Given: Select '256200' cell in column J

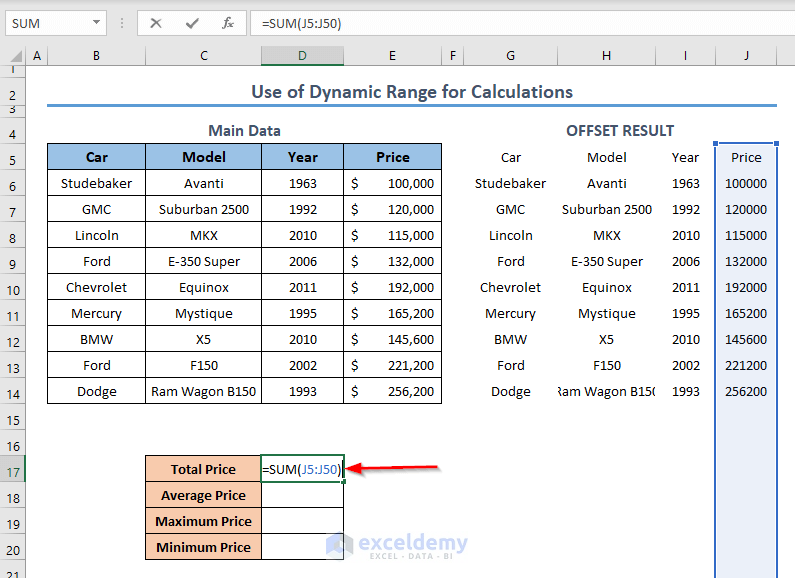Looking at the screenshot, I should 746,391.
